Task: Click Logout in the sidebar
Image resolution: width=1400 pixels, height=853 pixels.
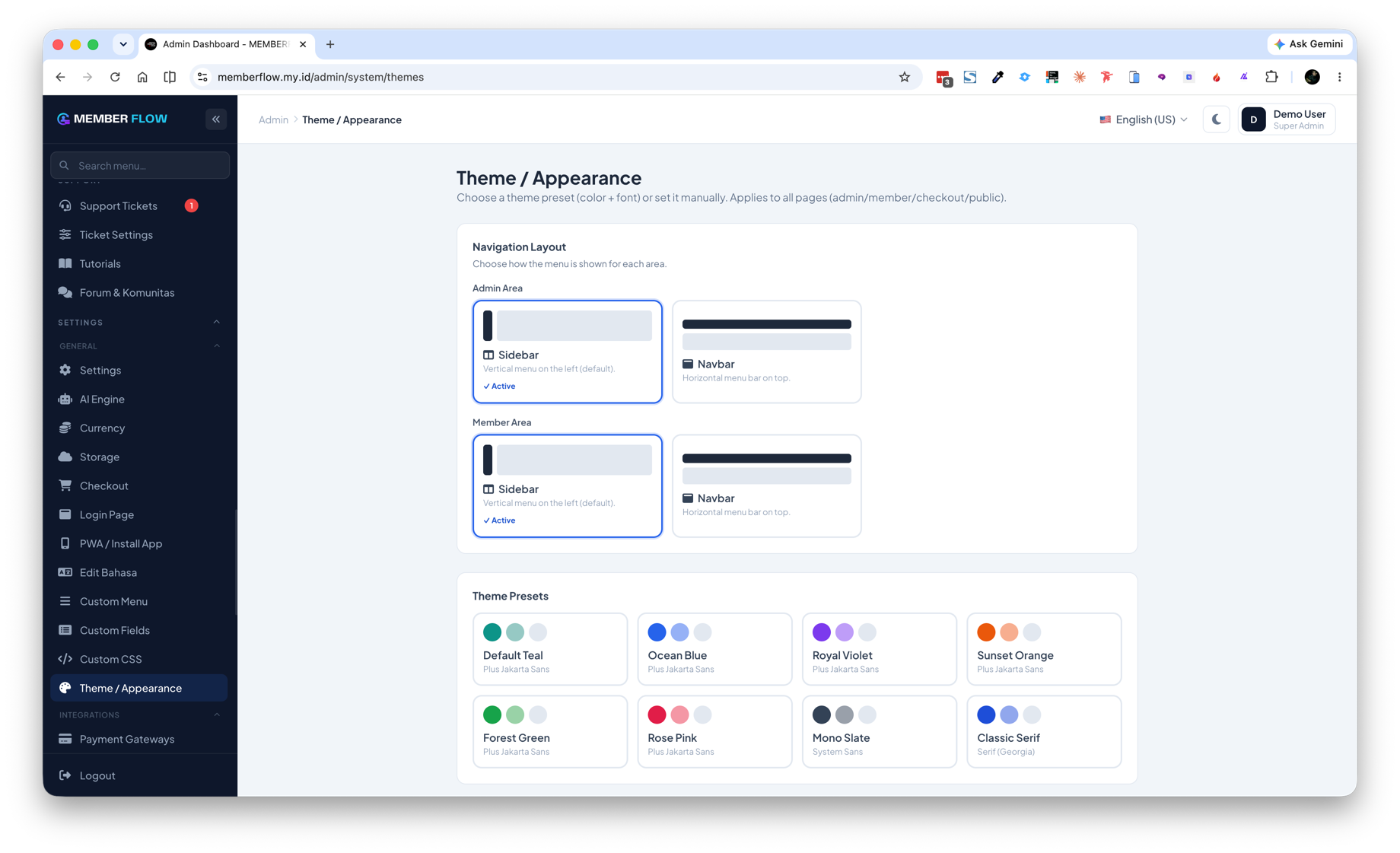Action: [139, 775]
